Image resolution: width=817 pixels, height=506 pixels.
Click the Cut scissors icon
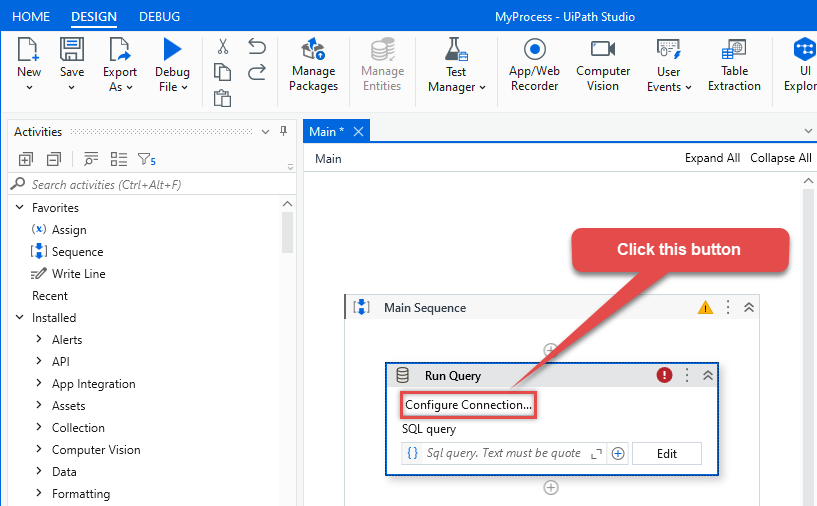tap(222, 46)
